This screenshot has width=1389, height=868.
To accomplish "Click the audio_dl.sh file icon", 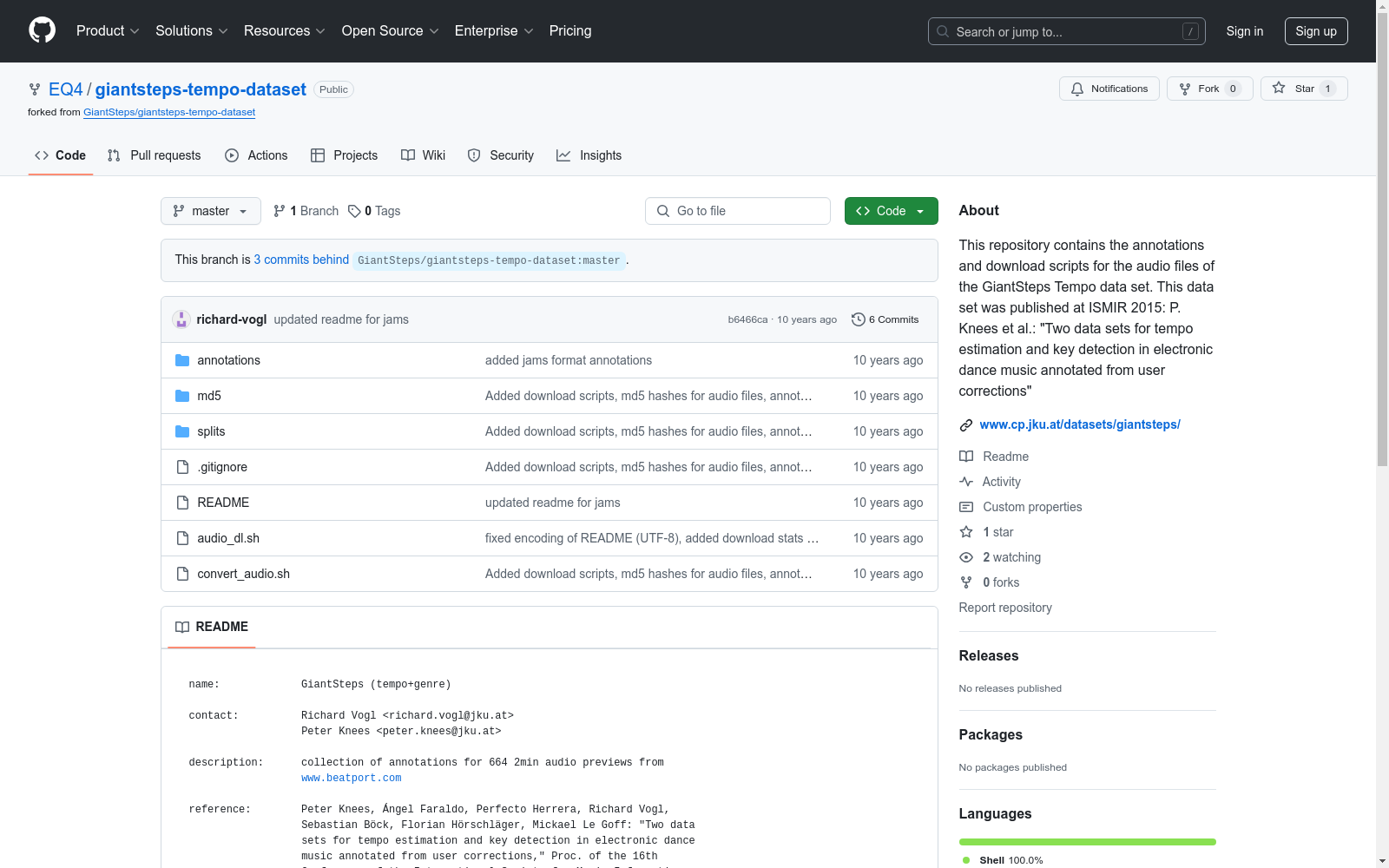I will [182, 538].
